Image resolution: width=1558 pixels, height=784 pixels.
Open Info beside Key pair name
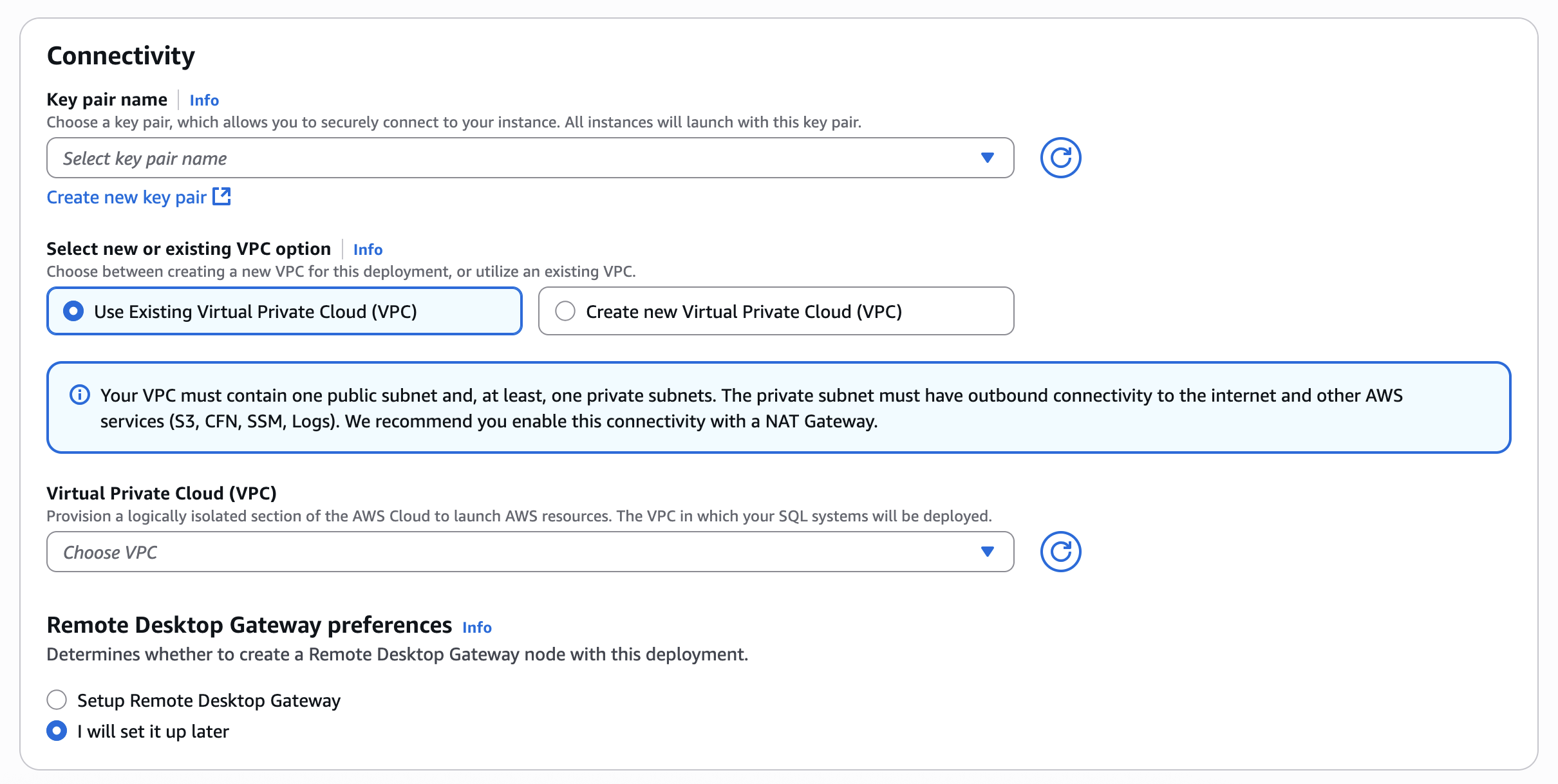tap(203, 100)
